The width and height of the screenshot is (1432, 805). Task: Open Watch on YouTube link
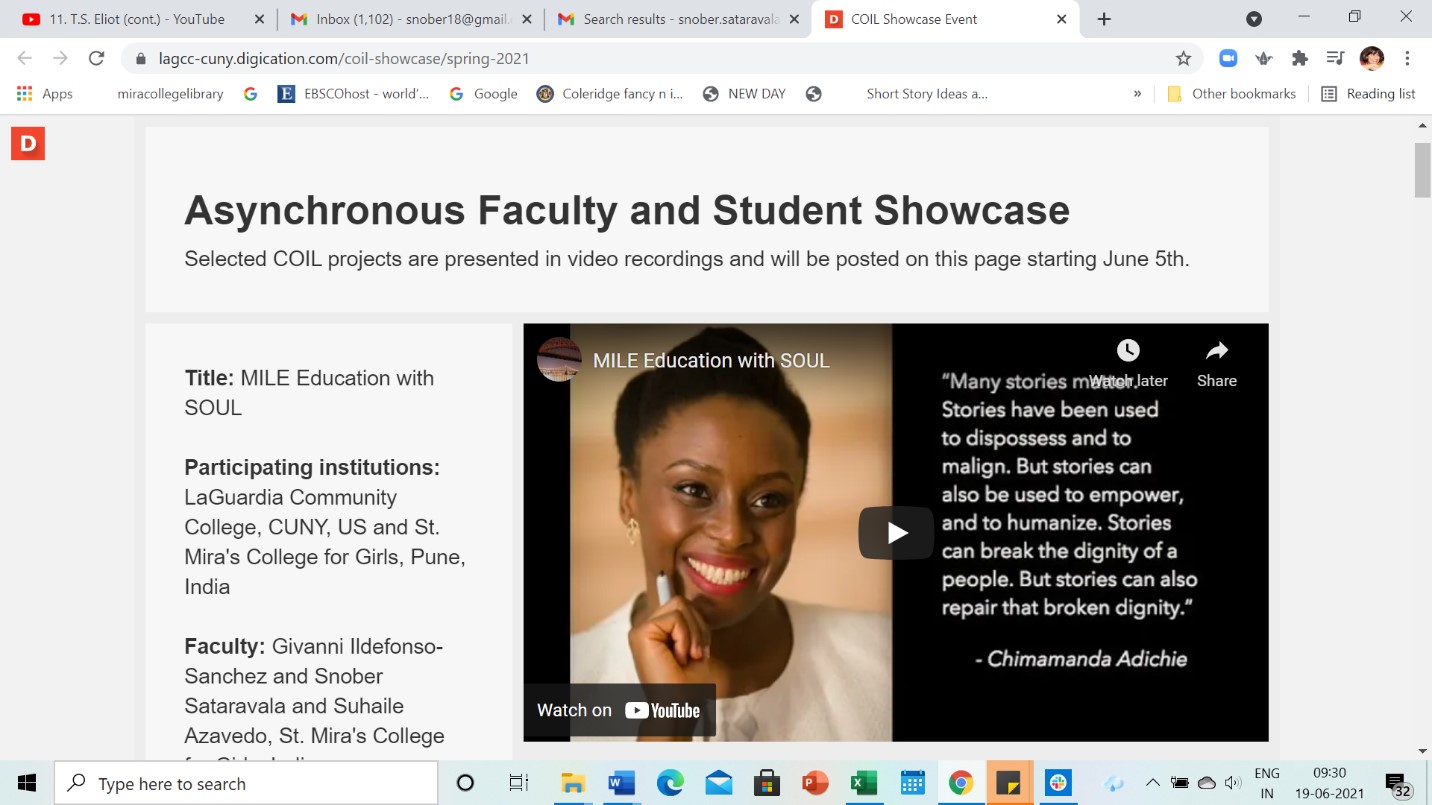(619, 710)
